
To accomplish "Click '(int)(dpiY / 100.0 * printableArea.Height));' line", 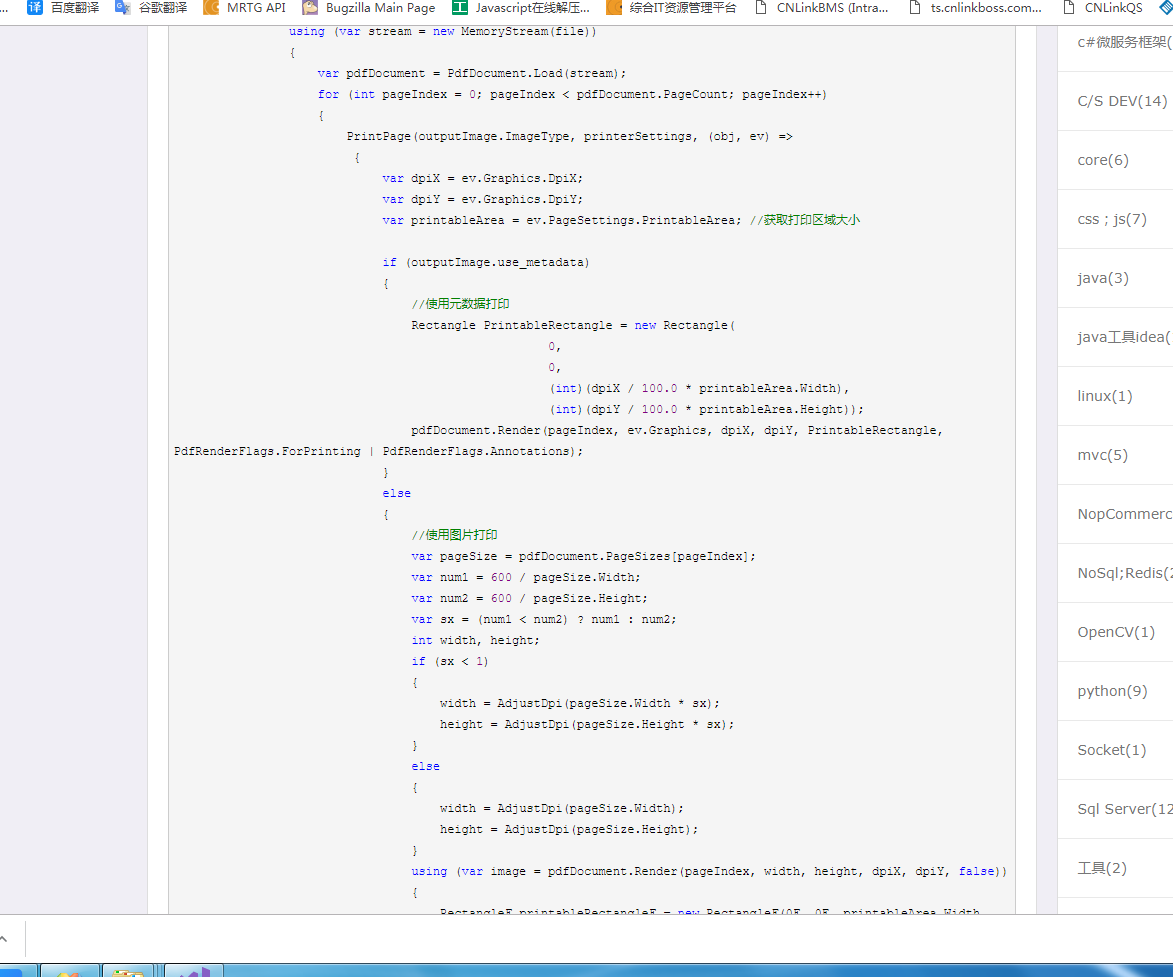I will point(706,409).
